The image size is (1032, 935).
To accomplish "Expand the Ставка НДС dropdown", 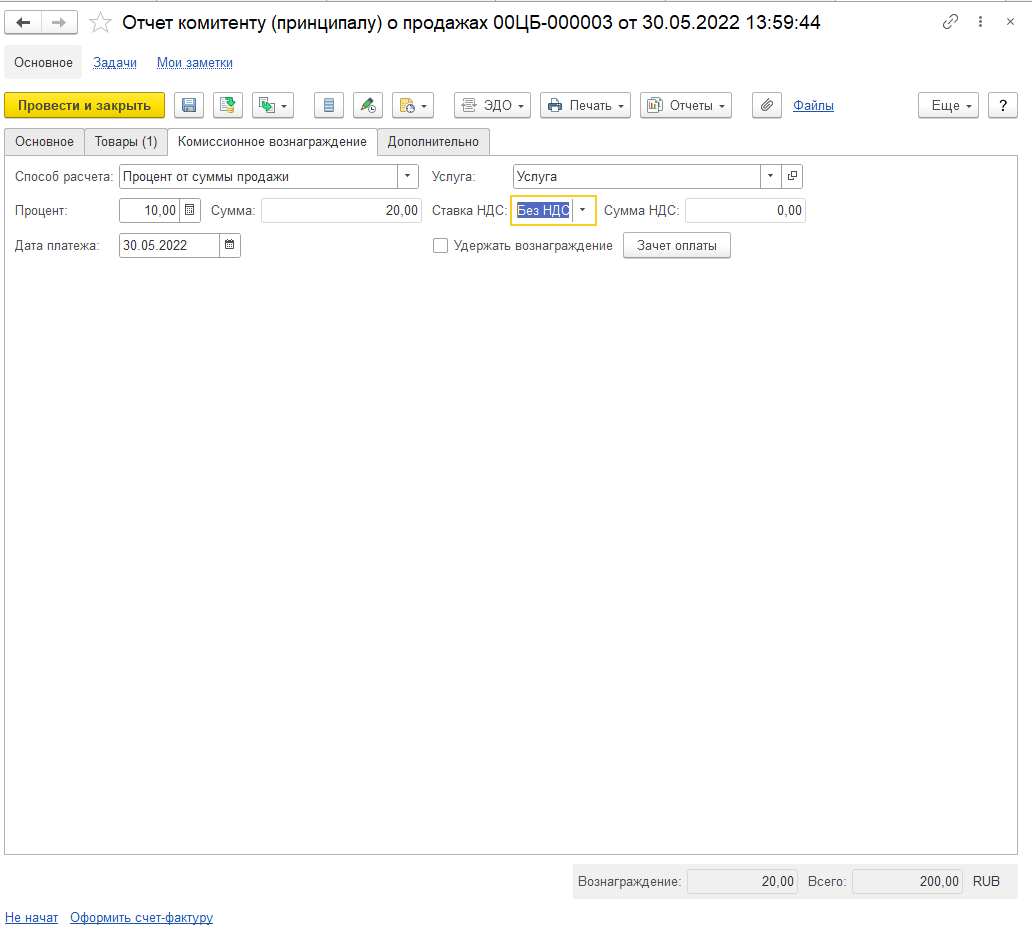I will pos(583,211).
